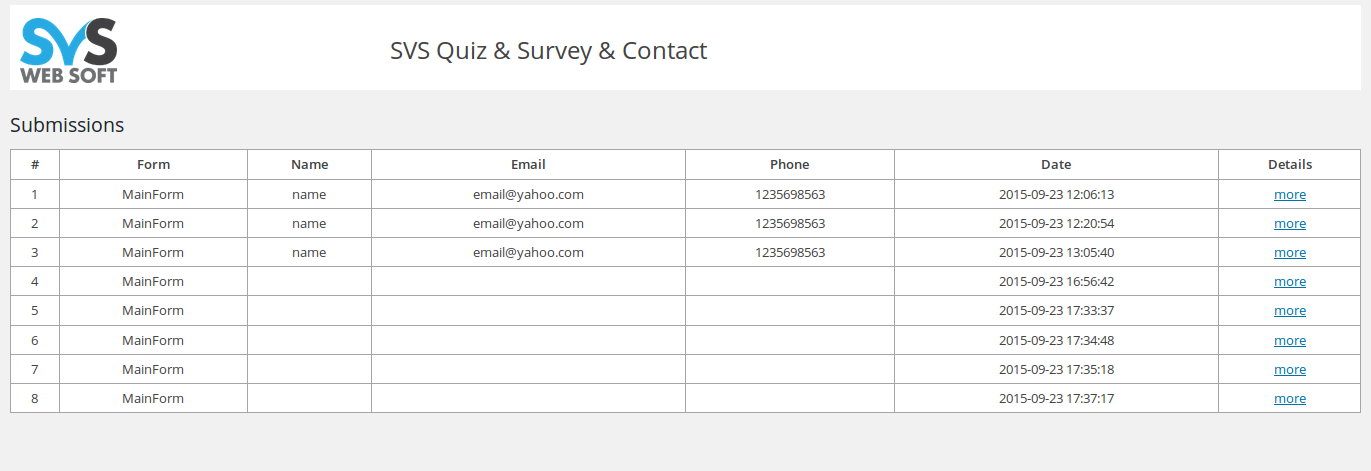The height and width of the screenshot is (471, 1371).
Task: View 'more' link of submission 3
Action: point(1289,253)
